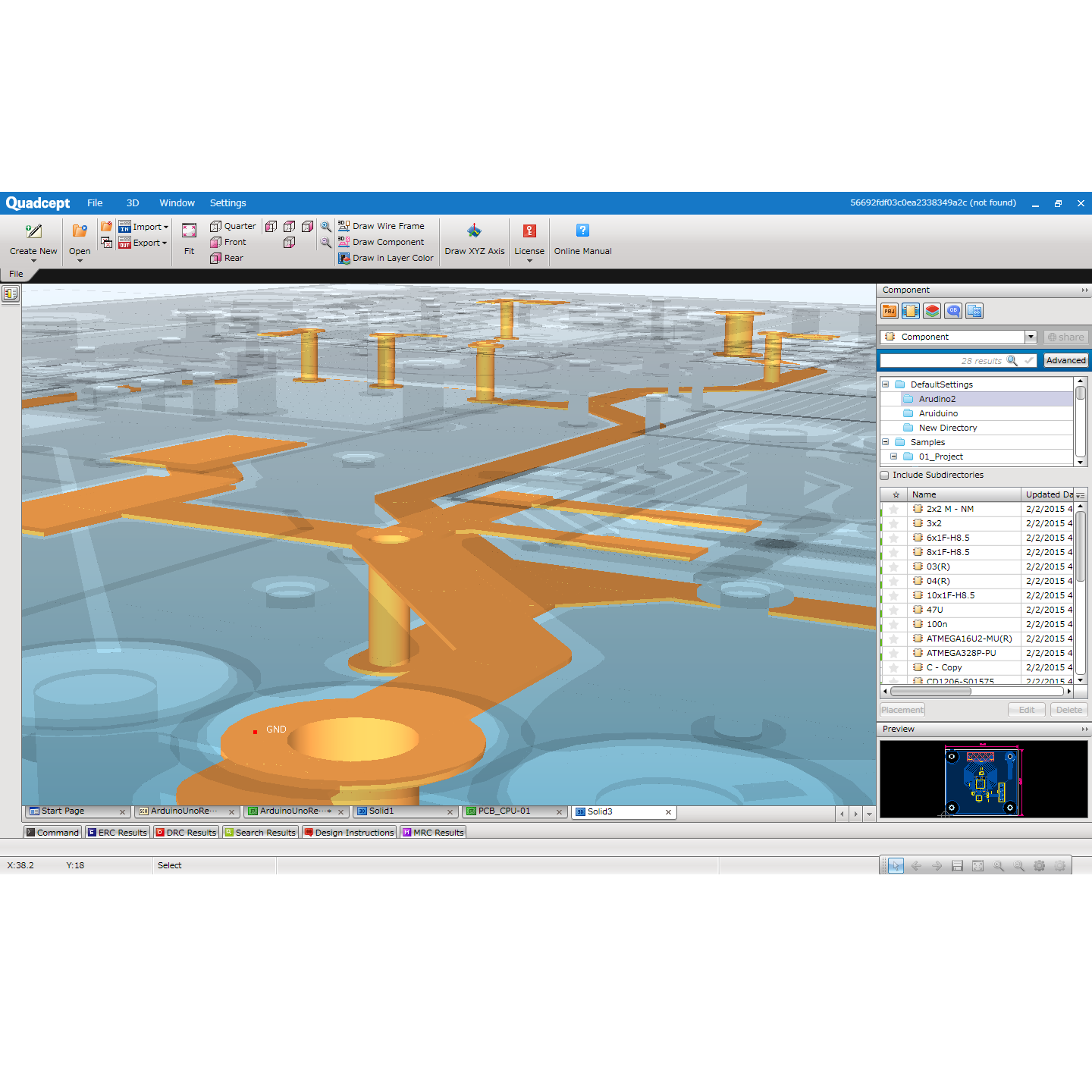Switch to Quarter view
This screenshot has height=1092, width=1092.
pos(233,226)
